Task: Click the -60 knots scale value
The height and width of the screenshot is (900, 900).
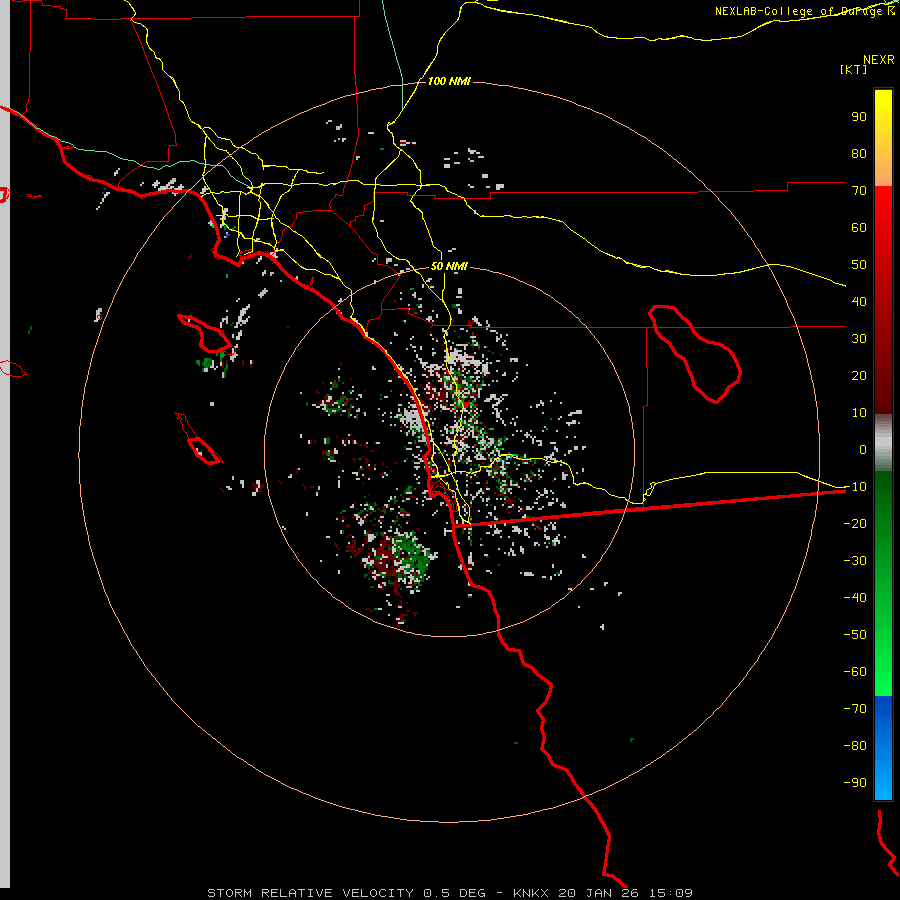Action: pyautogui.click(x=855, y=672)
